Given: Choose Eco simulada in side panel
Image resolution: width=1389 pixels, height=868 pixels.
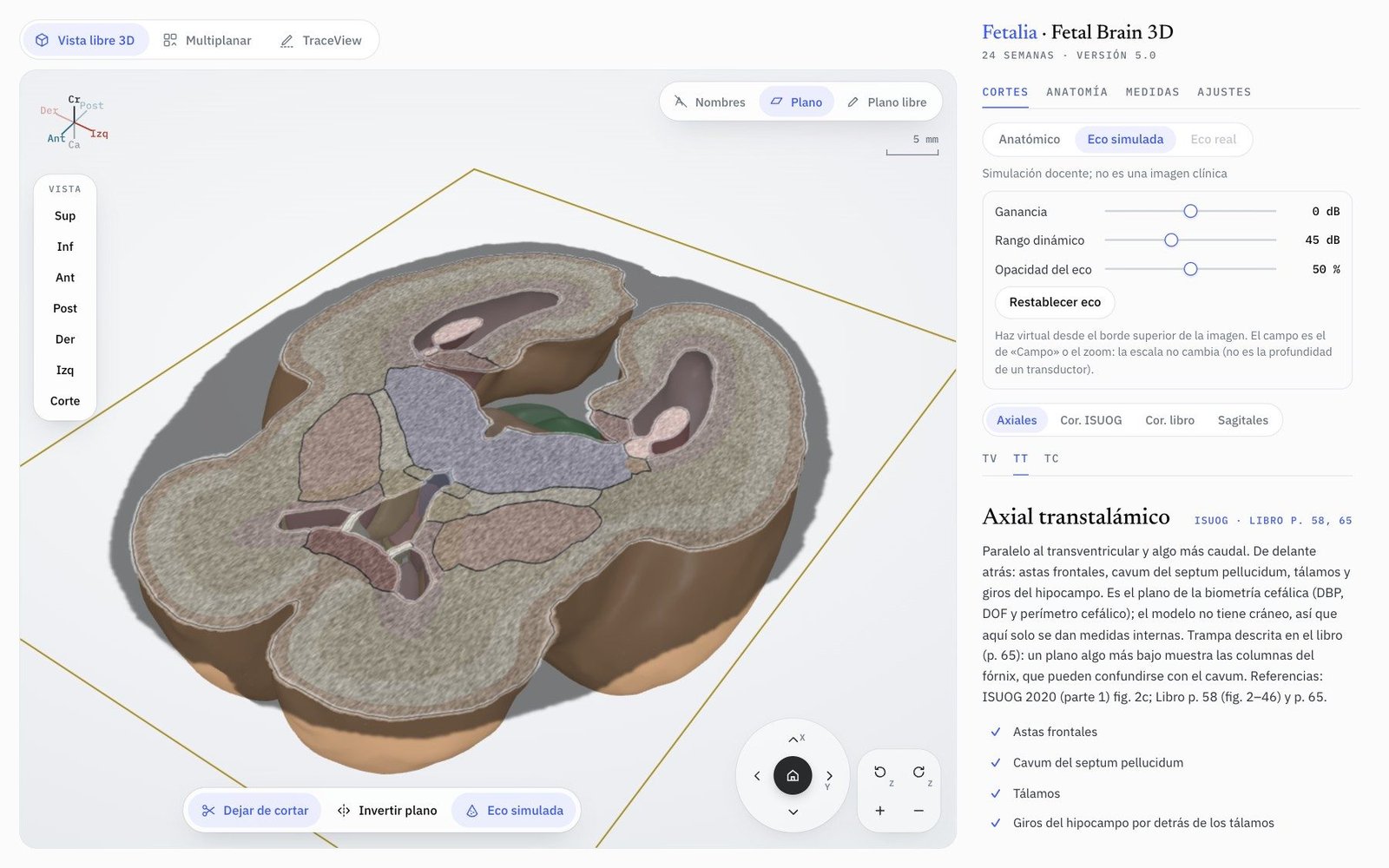Looking at the screenshot, I should pos(1125,139).
